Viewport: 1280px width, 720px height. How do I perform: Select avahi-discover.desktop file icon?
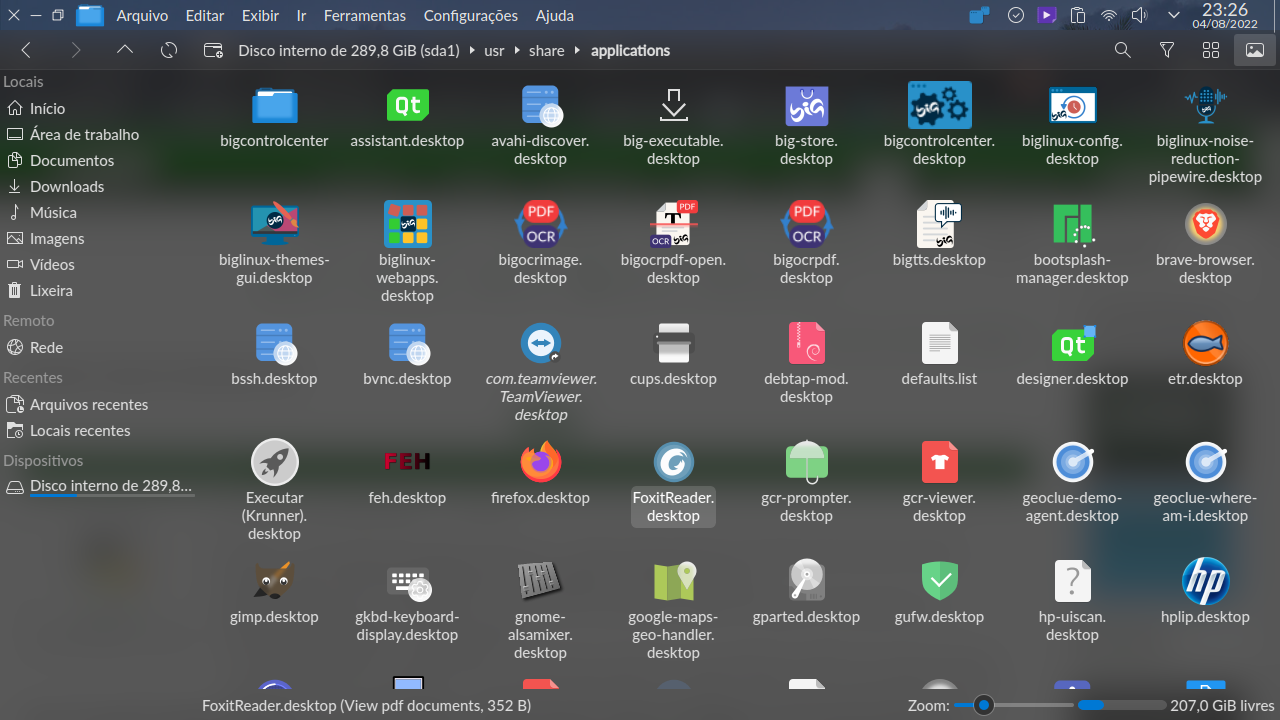click(x=540, y=105)
